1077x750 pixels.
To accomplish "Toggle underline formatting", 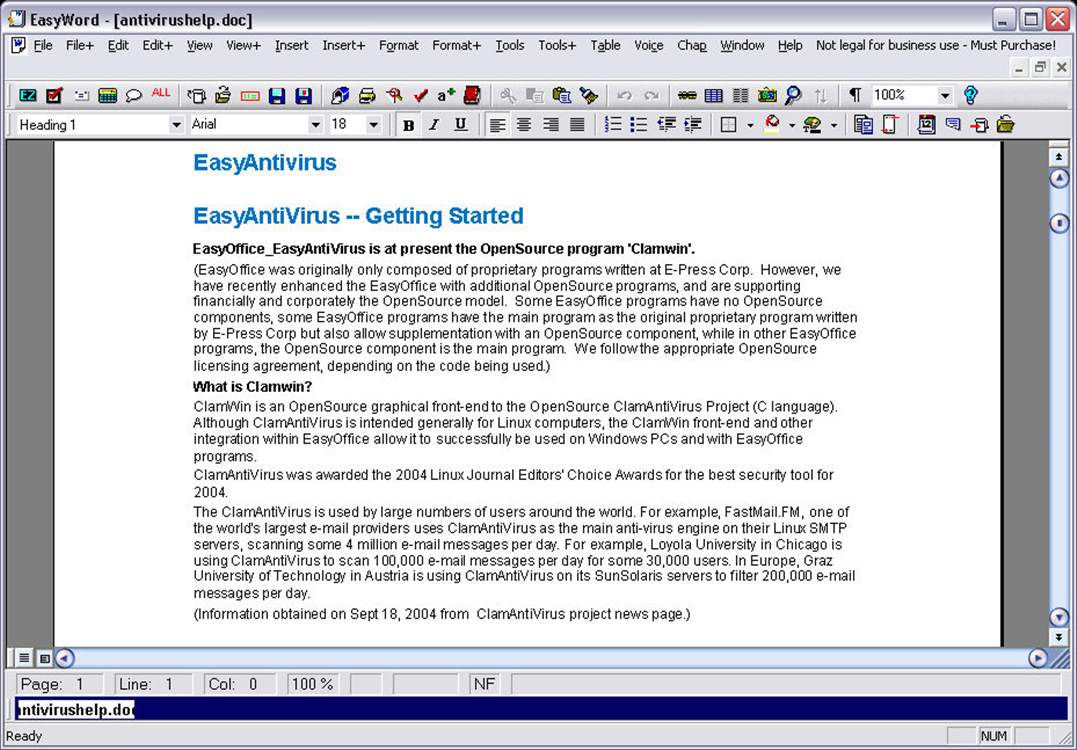I will [460, 125].
